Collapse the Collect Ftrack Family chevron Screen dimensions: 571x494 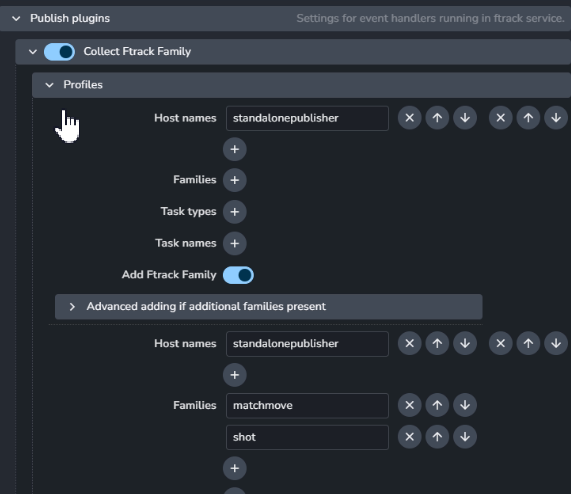tap(33, 52)
